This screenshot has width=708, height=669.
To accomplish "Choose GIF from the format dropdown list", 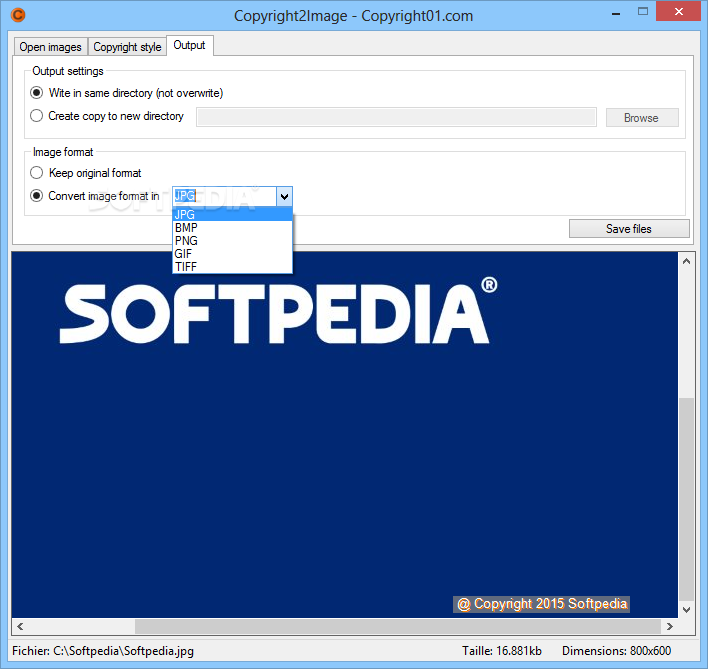I will (233, 254).
